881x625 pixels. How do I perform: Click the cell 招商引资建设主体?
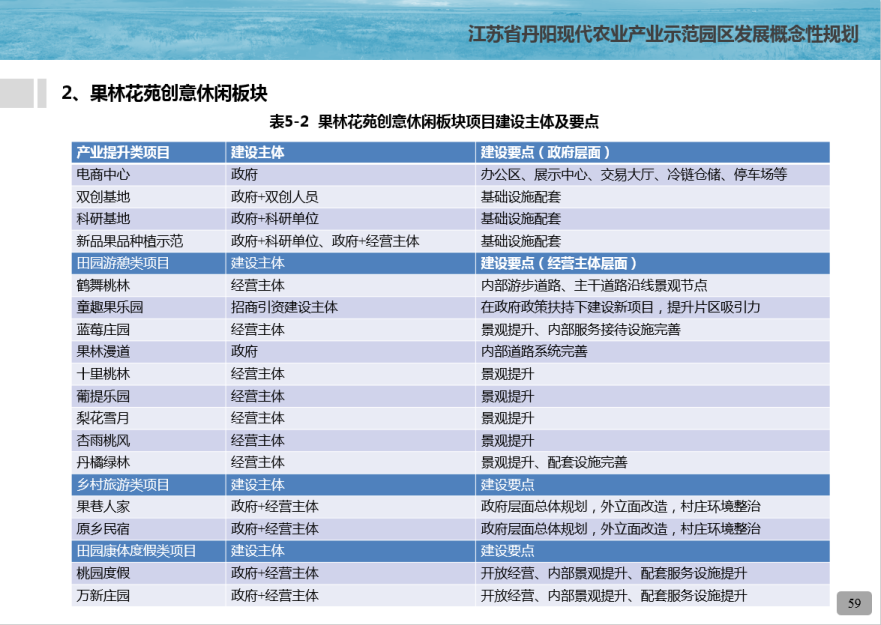point(351,307)
